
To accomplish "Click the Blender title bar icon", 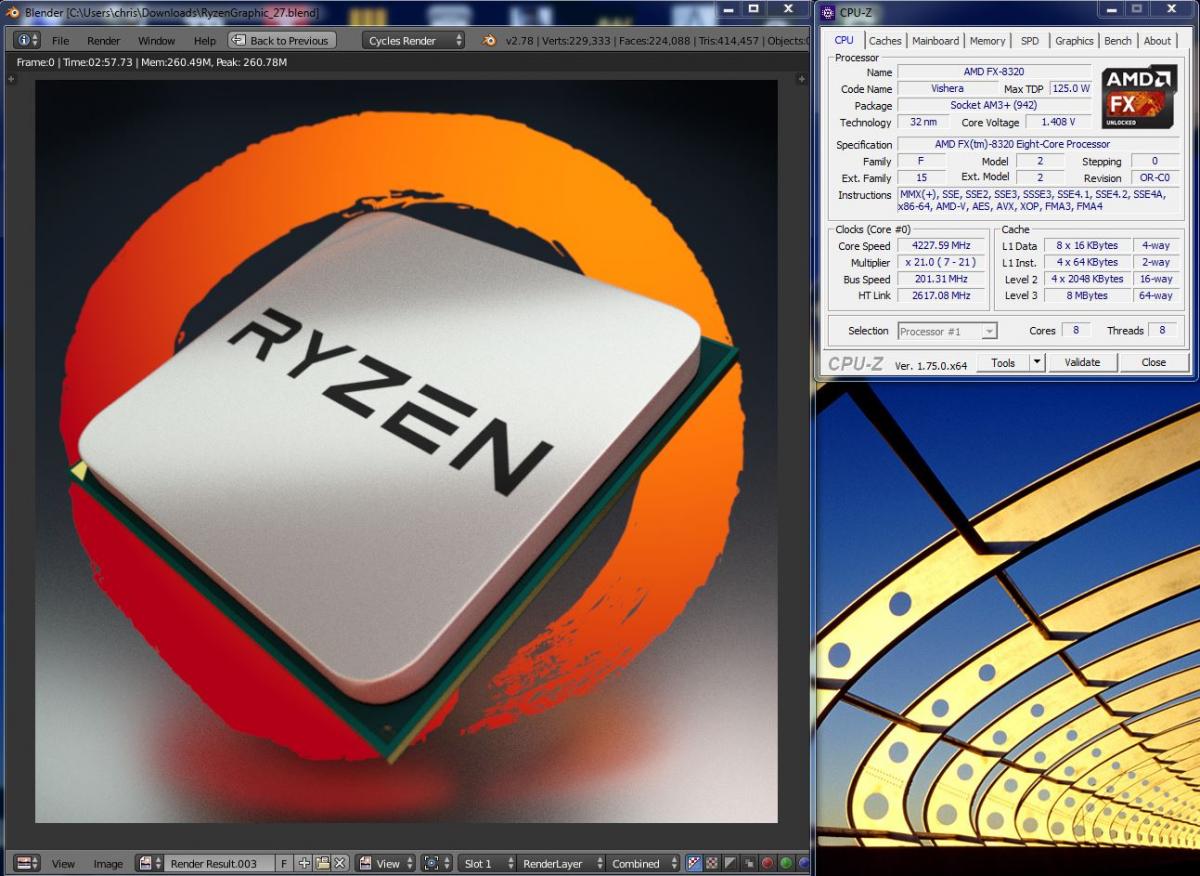I will click(12, 12).
